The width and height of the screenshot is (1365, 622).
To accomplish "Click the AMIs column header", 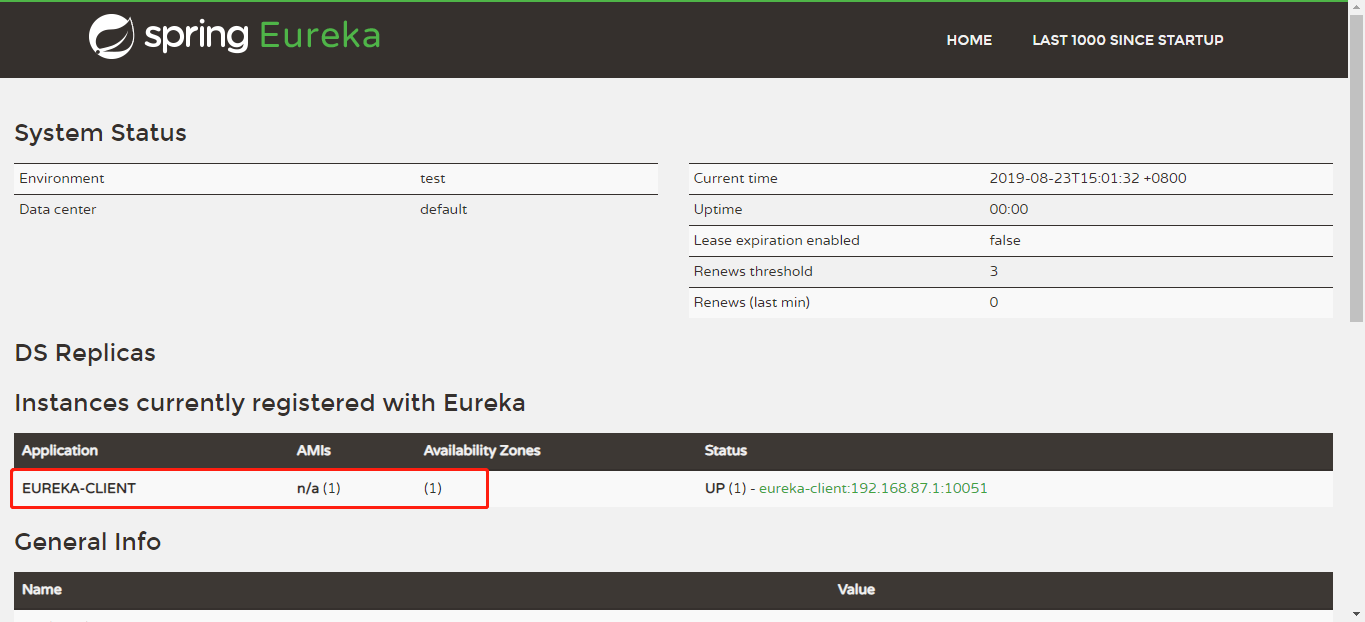I will coord(314,450).
